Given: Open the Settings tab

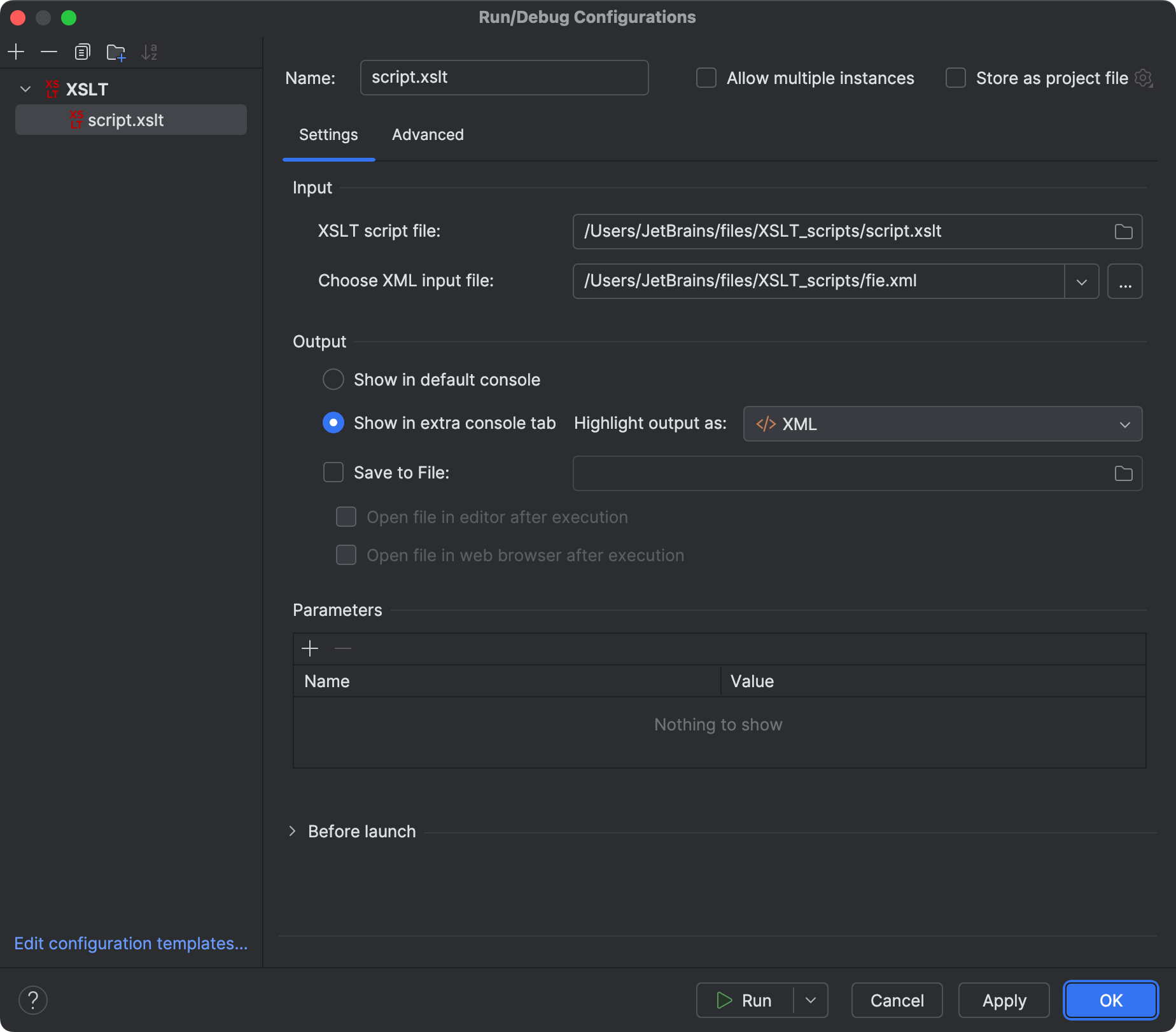Looking at the screenshot, I should 328,134.
